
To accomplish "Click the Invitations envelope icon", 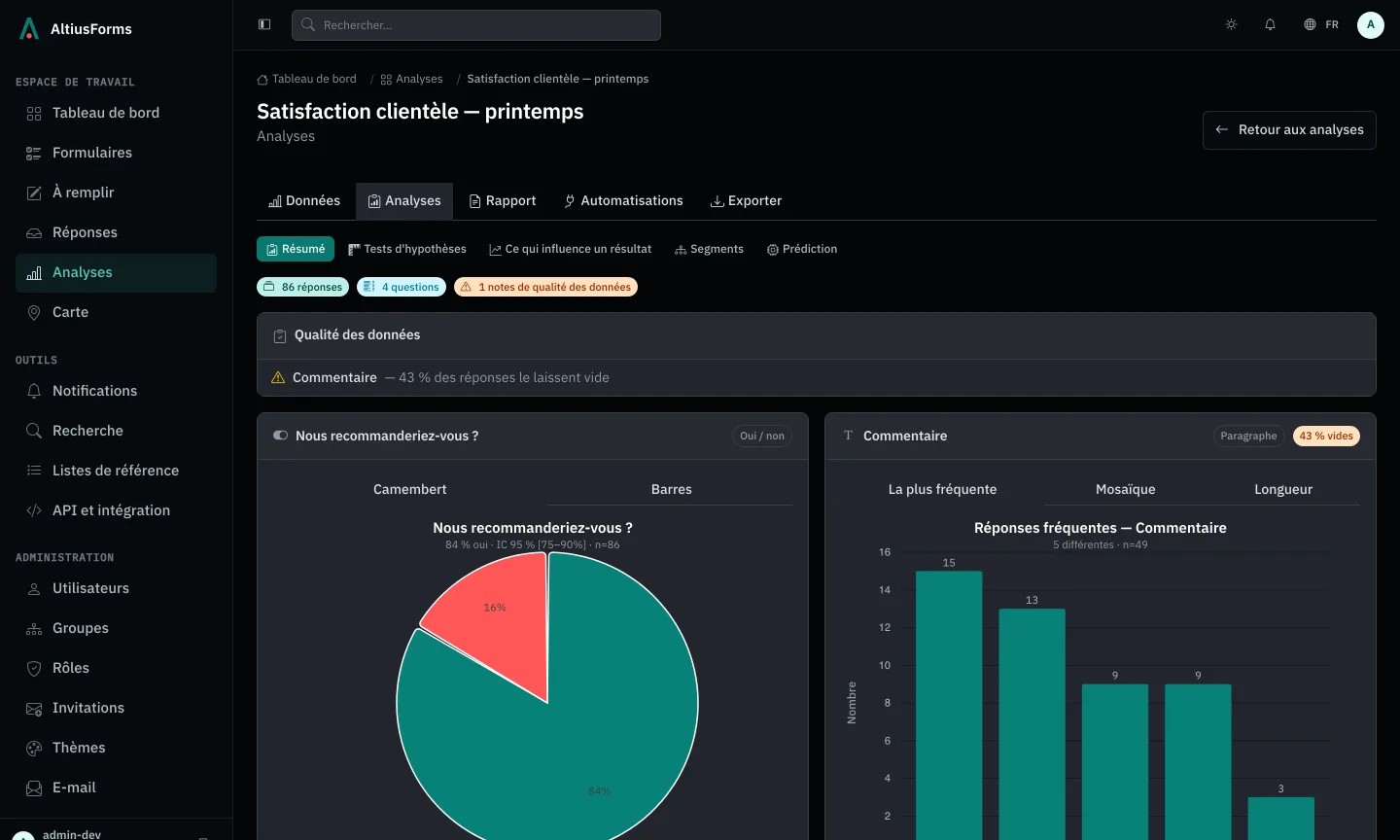I will click(x=34, y=708).
